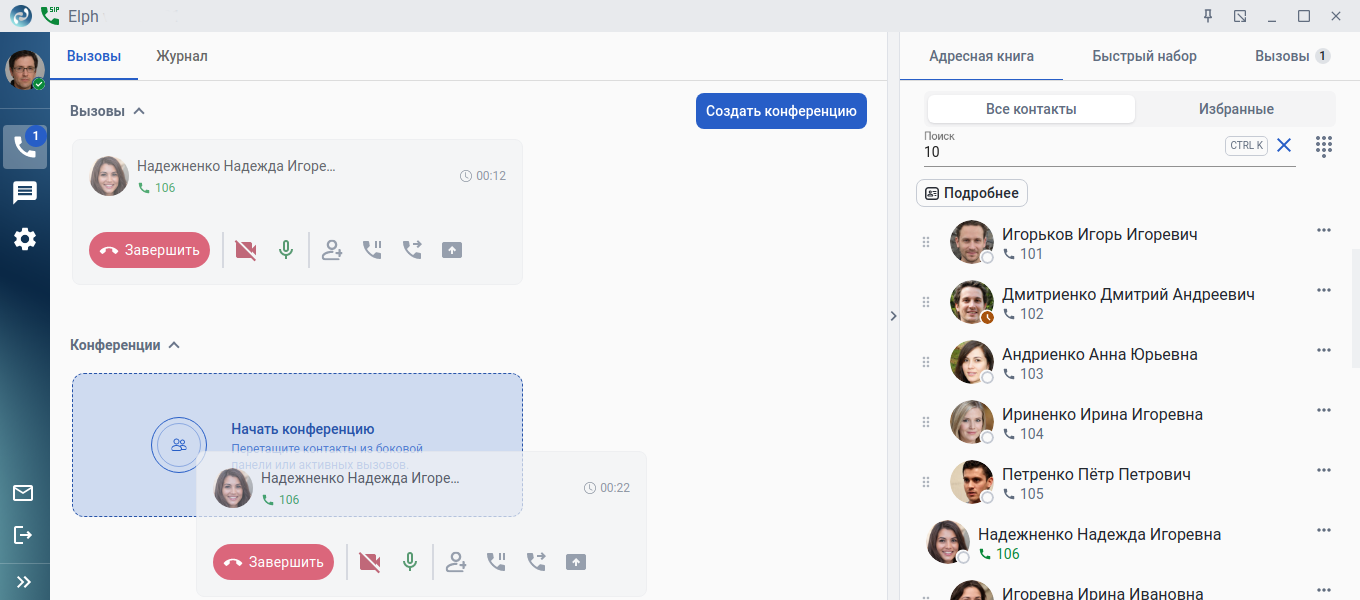Open more options for Надежненко Надежда Игоревна

(x=1324, y=530)
